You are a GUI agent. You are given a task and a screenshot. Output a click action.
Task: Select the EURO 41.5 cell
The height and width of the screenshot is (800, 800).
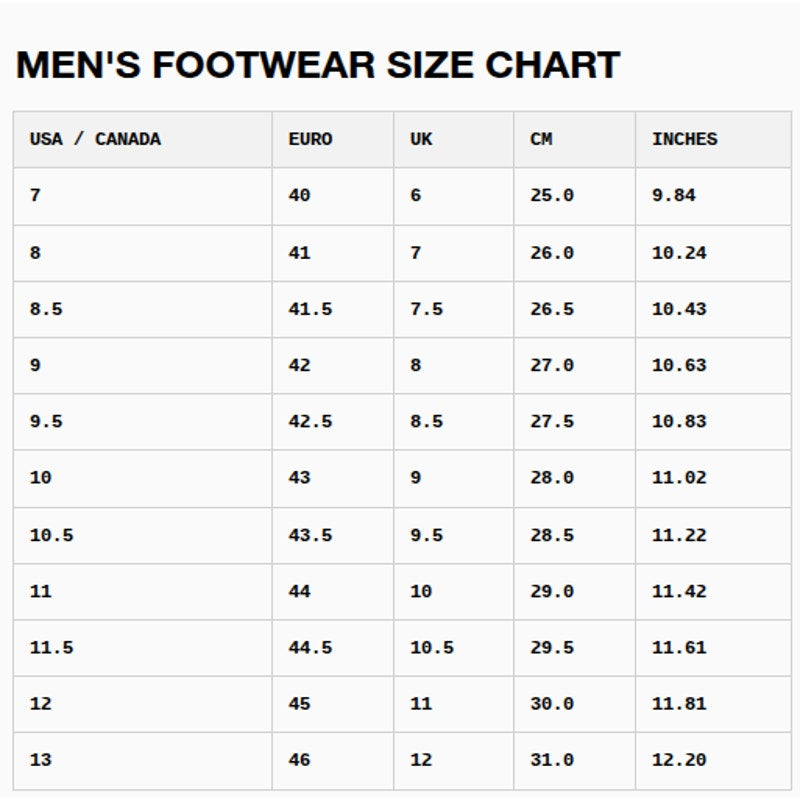tap(333, 310)
